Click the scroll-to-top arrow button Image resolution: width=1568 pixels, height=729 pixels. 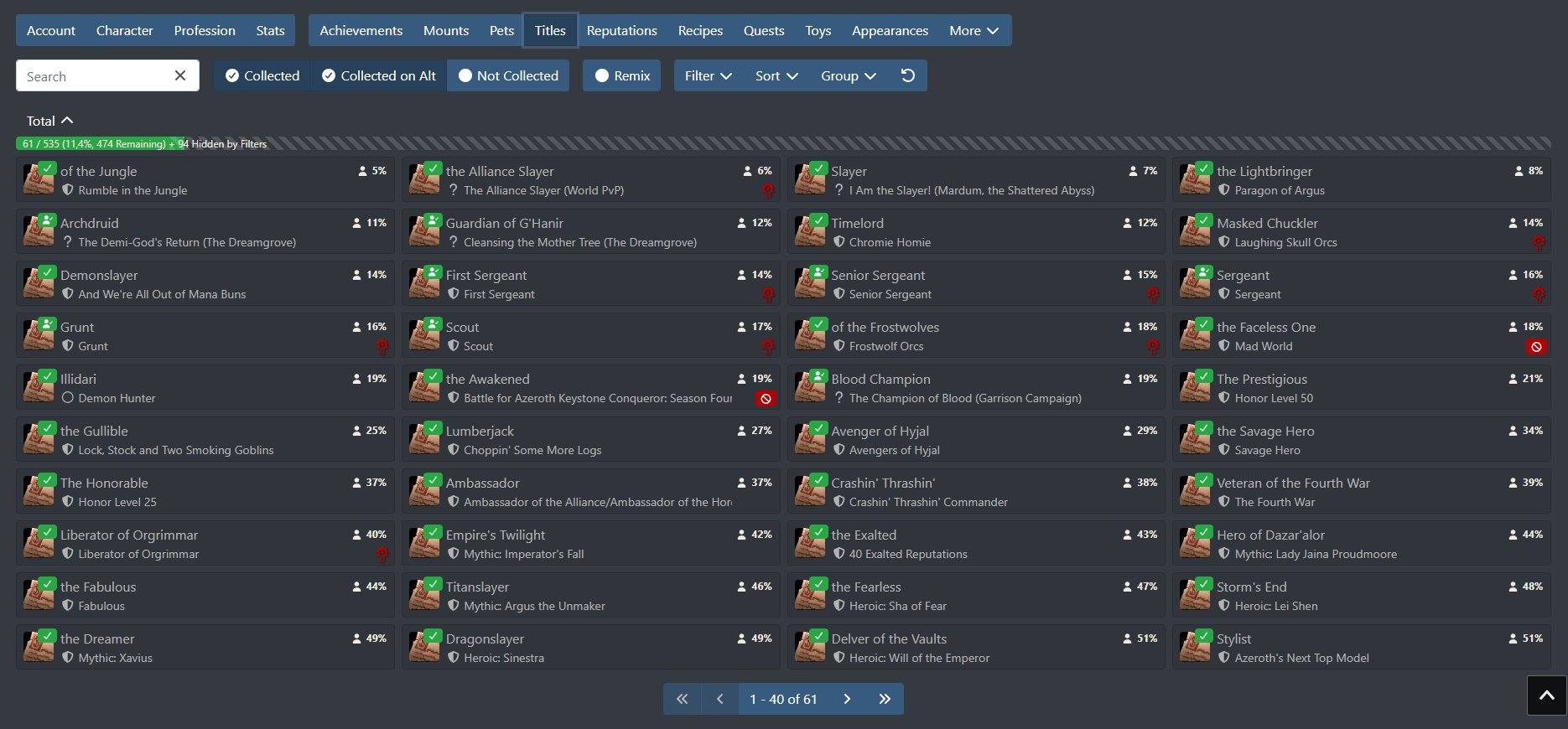coord(1547,695)
